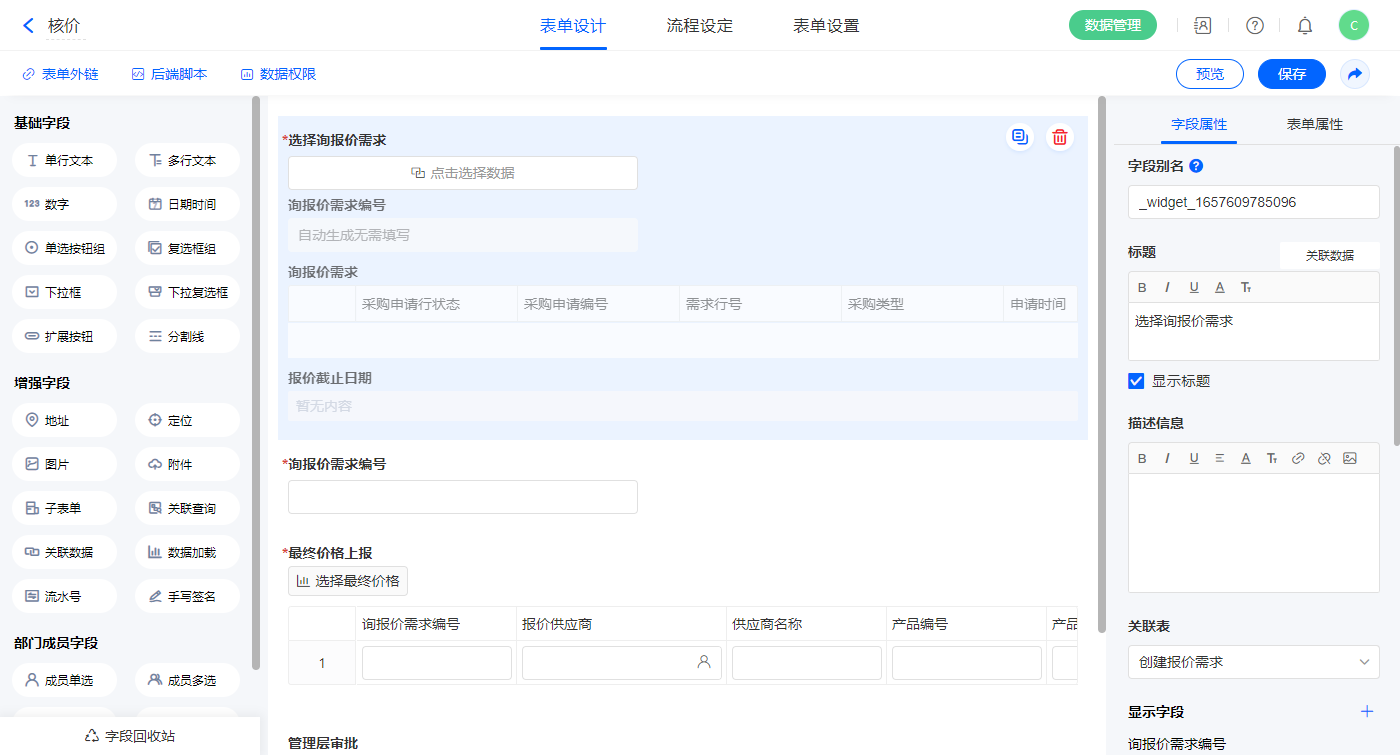
Task: Click the 字段别名 help info icon
Action: pos(1196,166)
